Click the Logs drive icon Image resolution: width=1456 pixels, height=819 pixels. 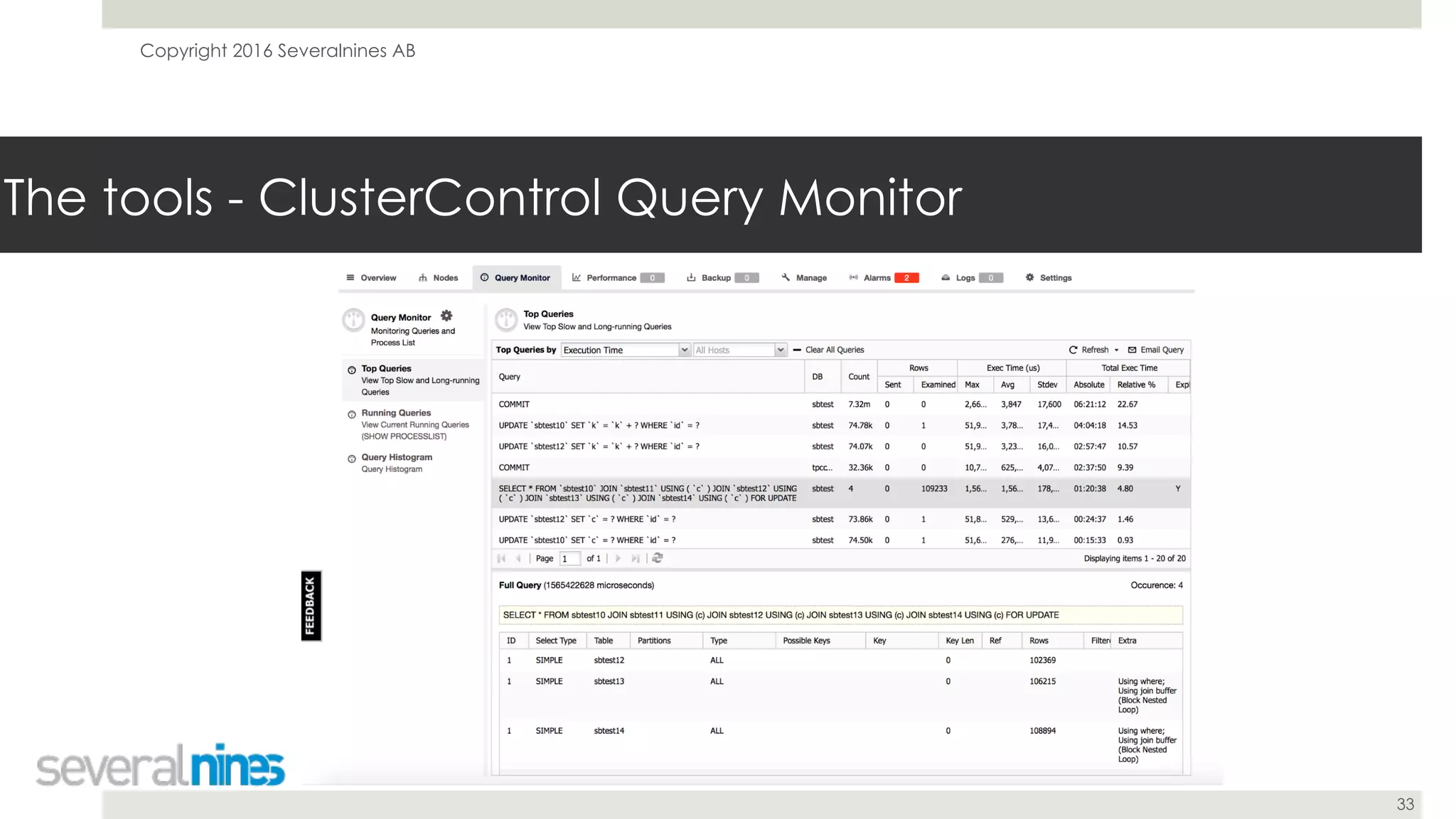click(x=946, y=277)
